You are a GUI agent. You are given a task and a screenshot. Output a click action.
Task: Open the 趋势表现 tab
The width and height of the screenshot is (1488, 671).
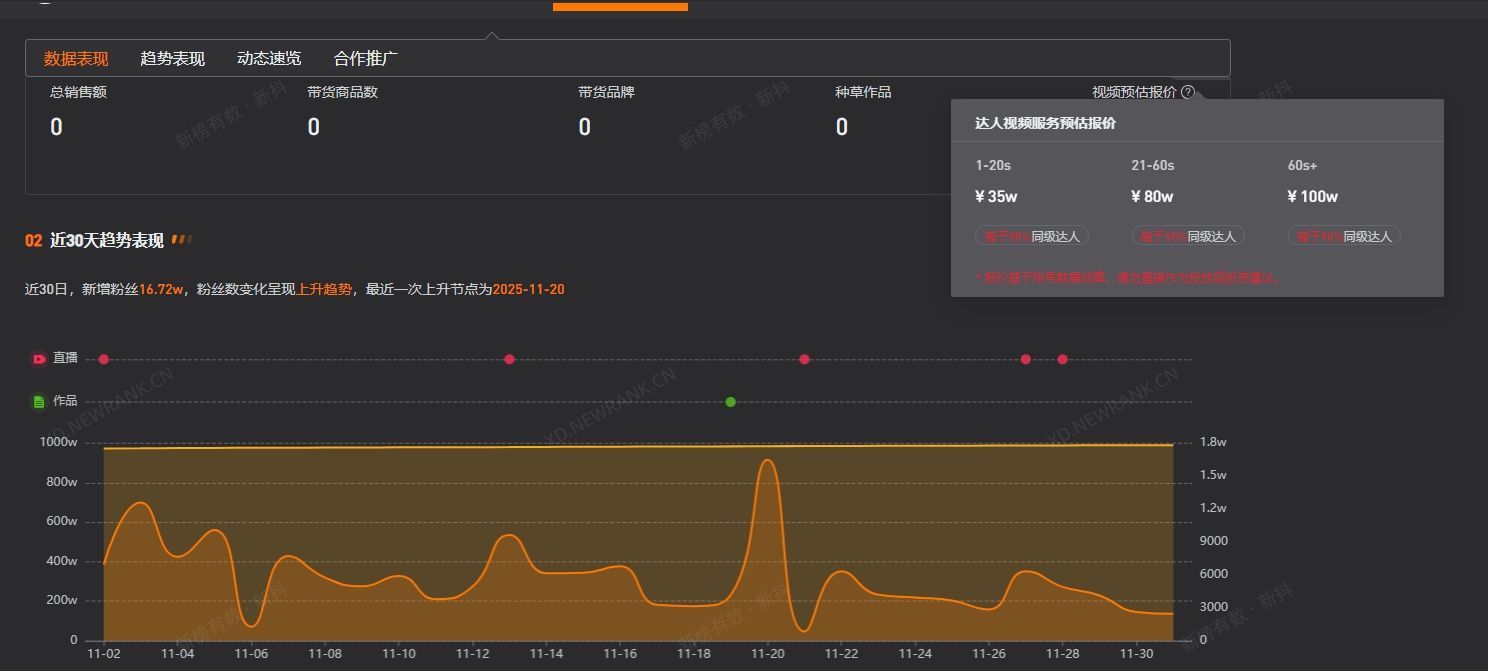point(172,59)
